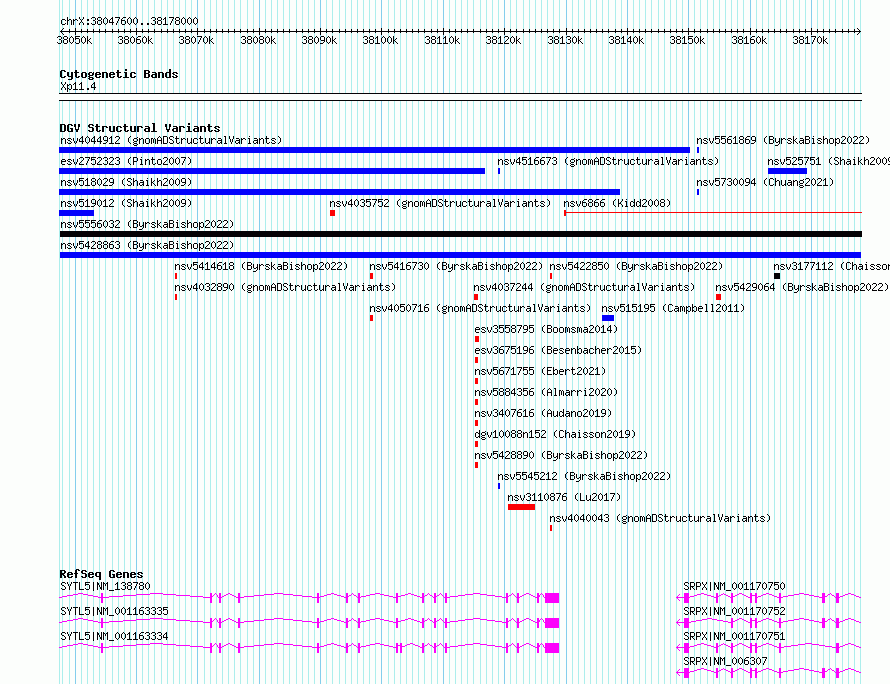Click SYTL5|NM_001163335 transcript label
Screen dimensions: 890x684
(x=114, y=611)
